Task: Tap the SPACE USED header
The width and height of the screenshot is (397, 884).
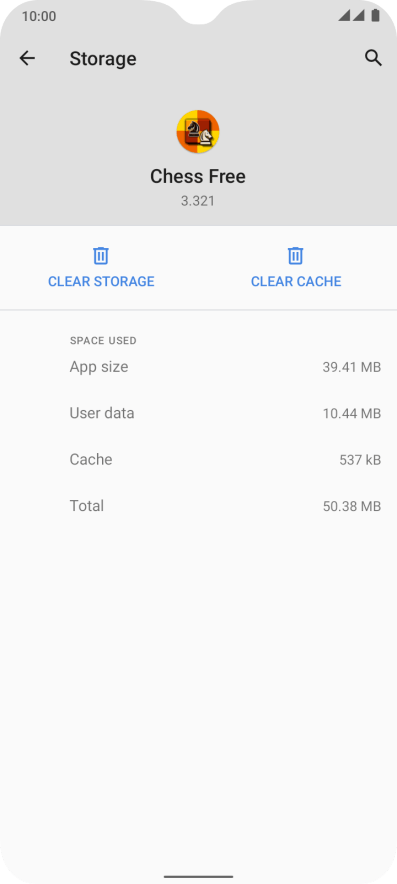Action: [103, 341]
